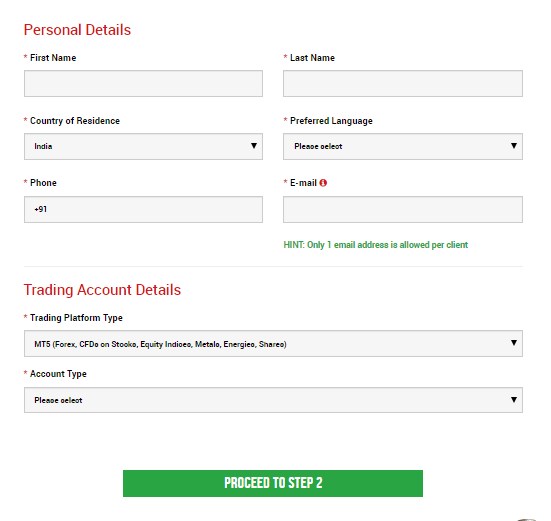Expand the Trading Platform Type MT5 dropdown
551x521 pixels.
pyautogui.click(x=273, y=343)
